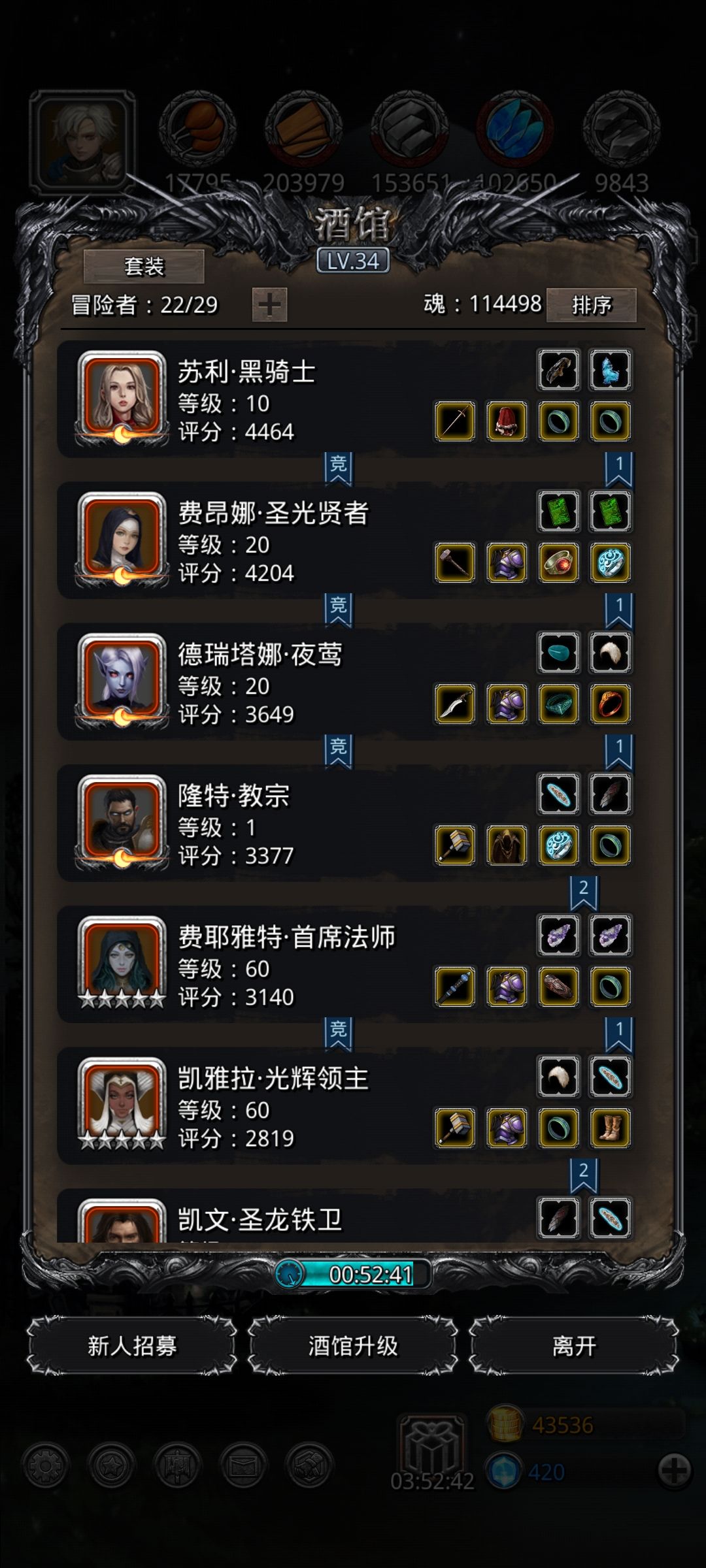Open the 套装 tab
The image size is (706, 1568).
(x=144, y=266)
